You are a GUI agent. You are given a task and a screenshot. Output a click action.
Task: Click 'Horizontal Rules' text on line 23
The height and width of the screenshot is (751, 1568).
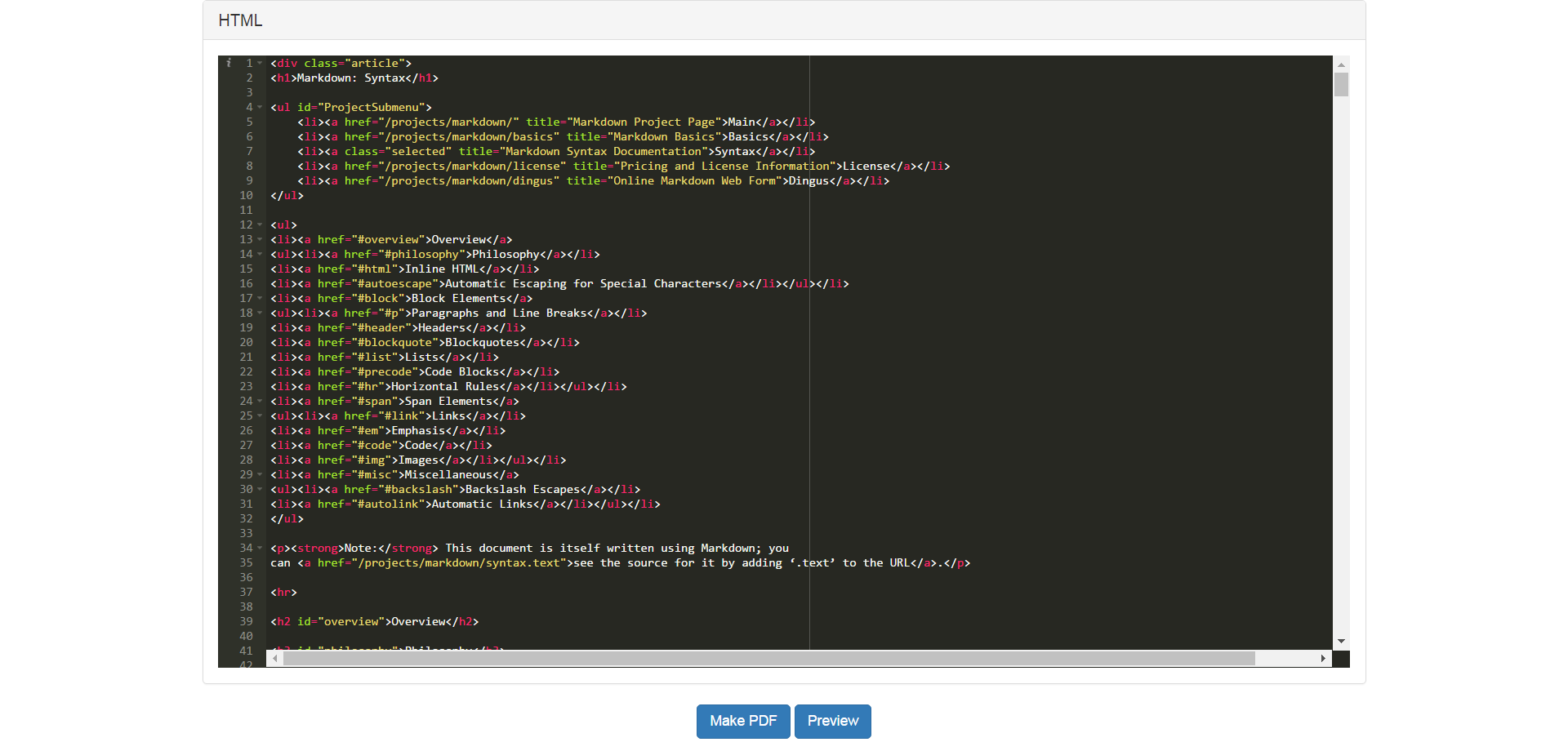point(445,386)
